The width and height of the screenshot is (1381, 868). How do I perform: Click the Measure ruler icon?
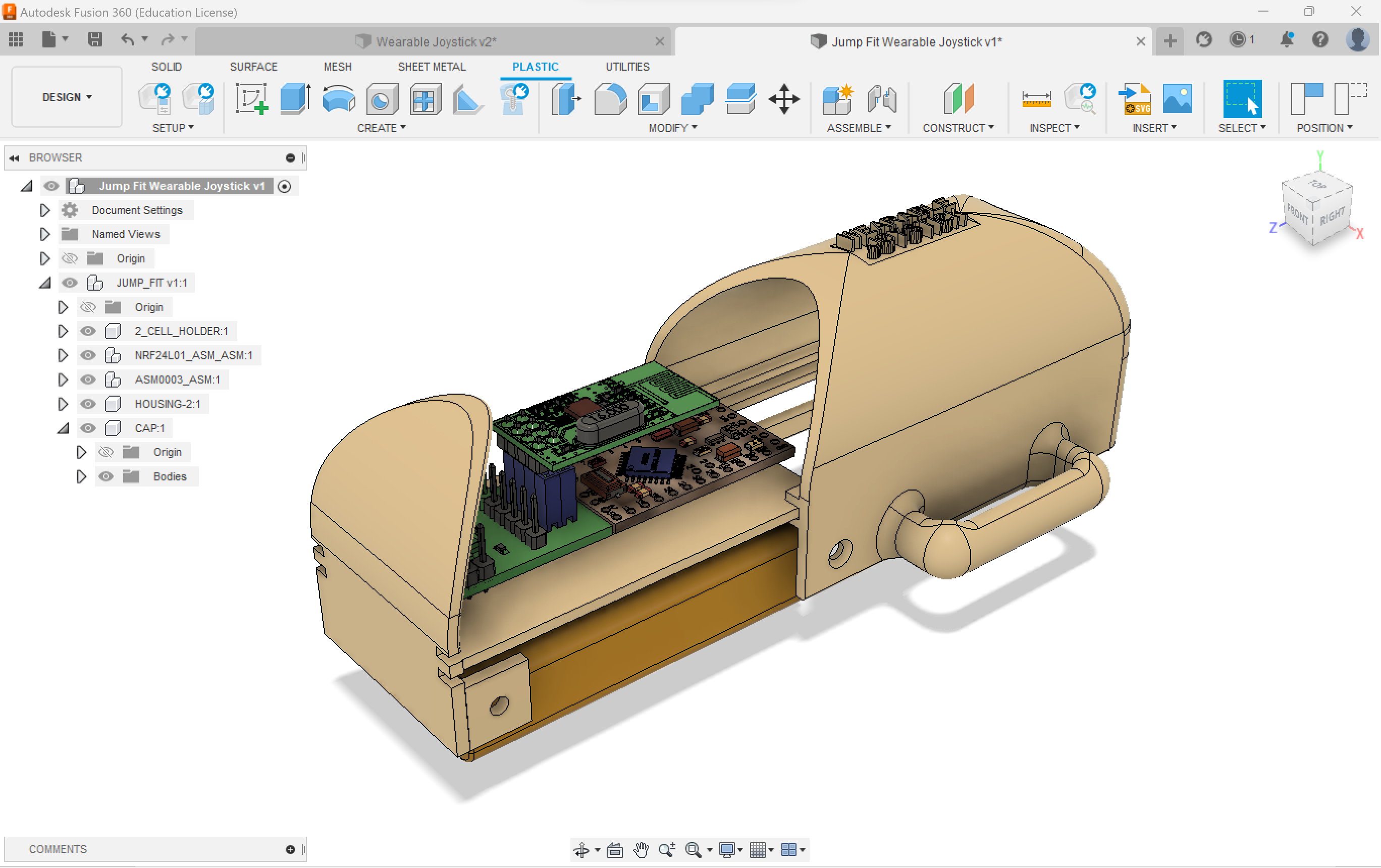tap(1036, 98)
